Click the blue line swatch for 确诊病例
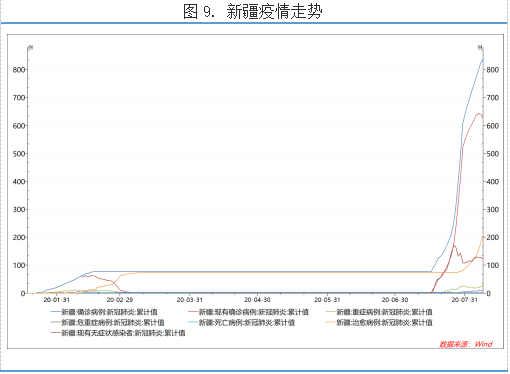The height and width of the screenshot is (374, 510). click(55, 312)
